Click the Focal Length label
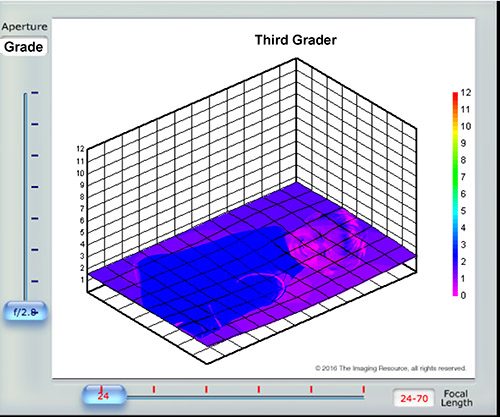This screenshot has height=417, width=500. [x=456, y=398]
